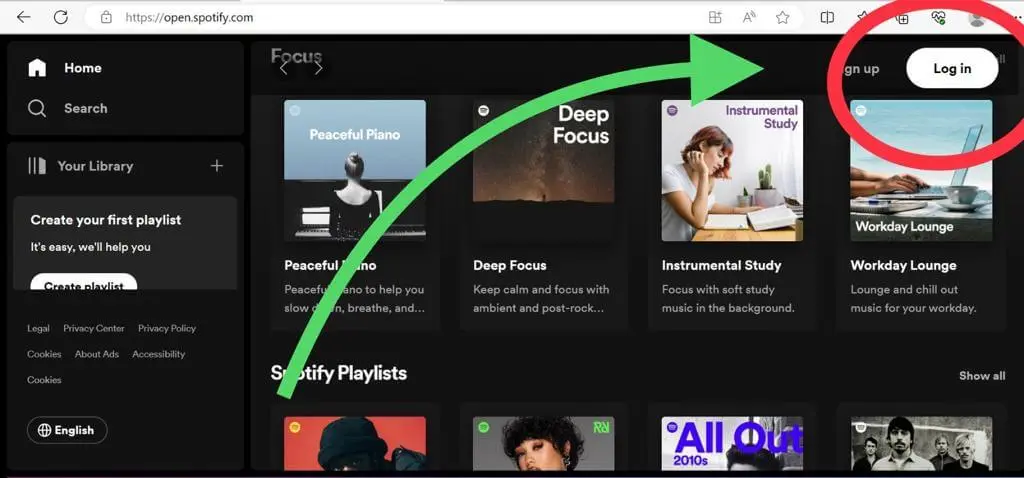
Task: Open the first Cookies link beside About Ads
Action: coord(44,354)
